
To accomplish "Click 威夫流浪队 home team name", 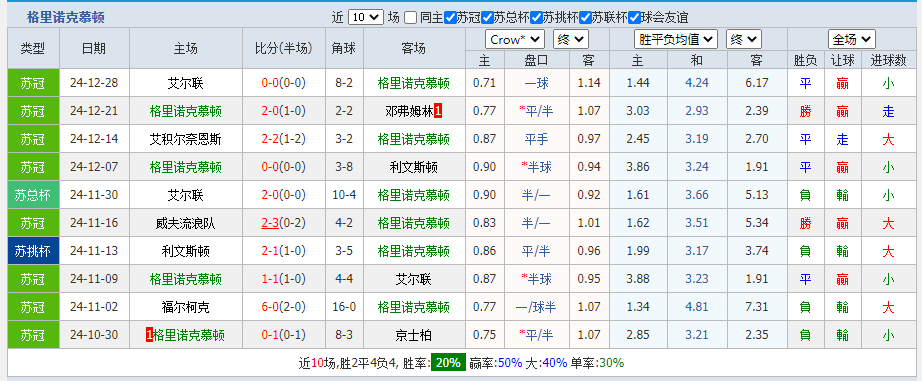I will (x=186, y=223).
